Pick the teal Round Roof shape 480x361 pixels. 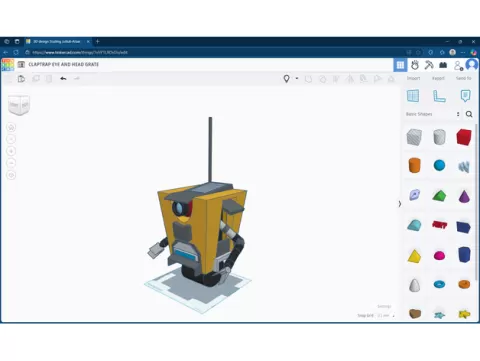414,225
